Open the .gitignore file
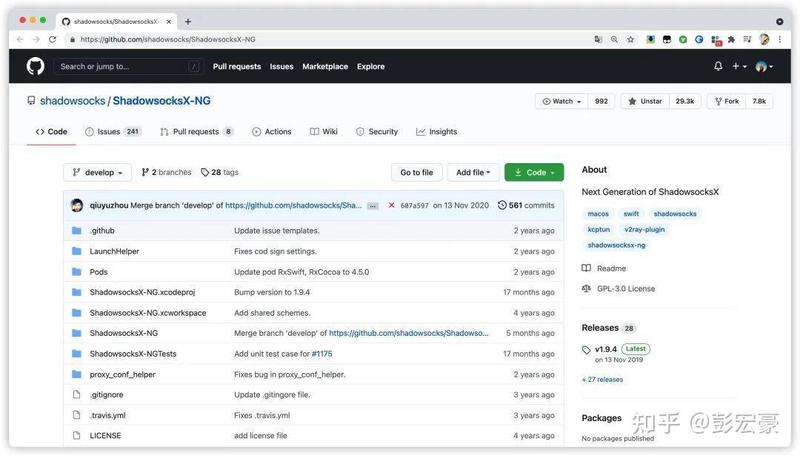Screen dimensions: 800x456 pyautogui.click(x=106, y=395)
